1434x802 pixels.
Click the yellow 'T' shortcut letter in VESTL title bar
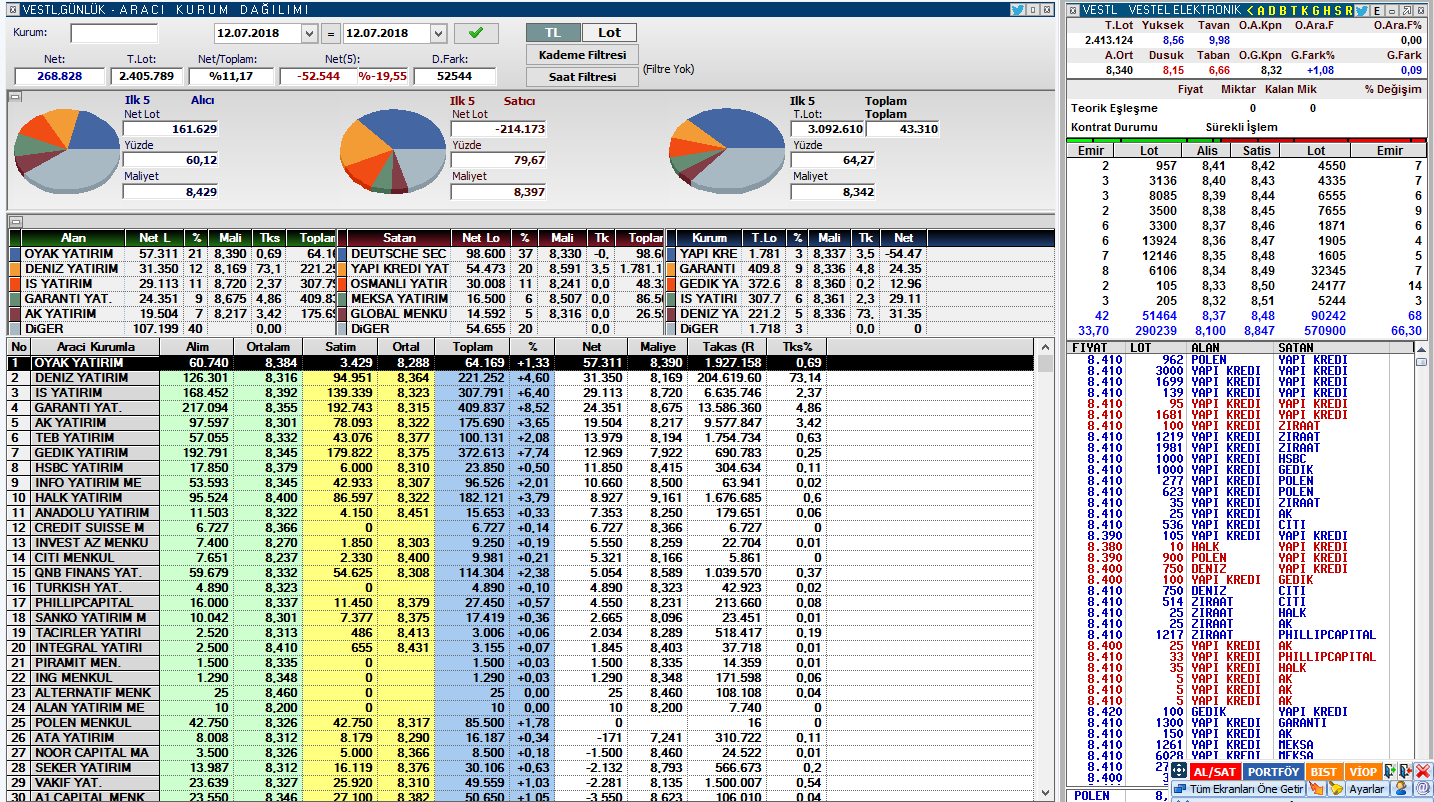pyautogui.click(x=1294, y=11)
